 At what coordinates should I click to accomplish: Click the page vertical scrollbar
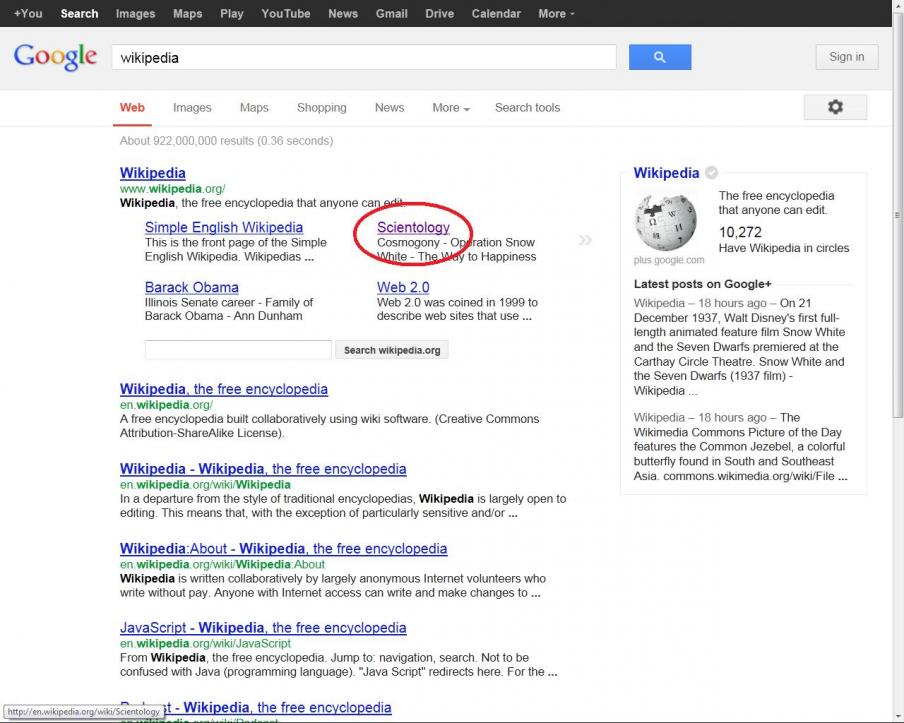point(897,217)
